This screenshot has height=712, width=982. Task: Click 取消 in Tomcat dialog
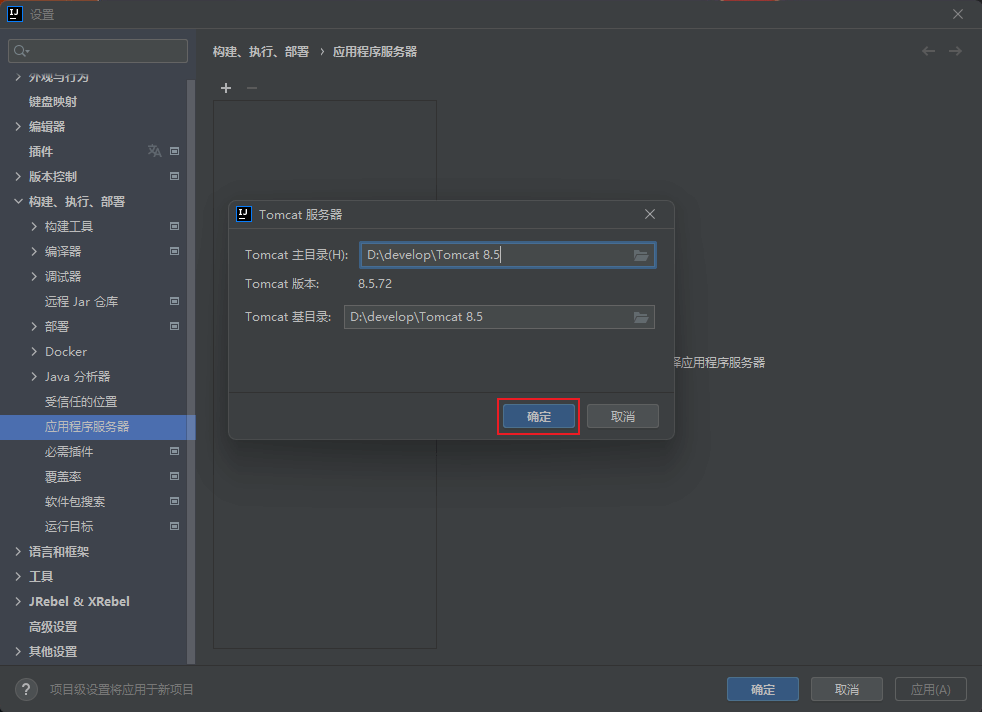(623, 416)
